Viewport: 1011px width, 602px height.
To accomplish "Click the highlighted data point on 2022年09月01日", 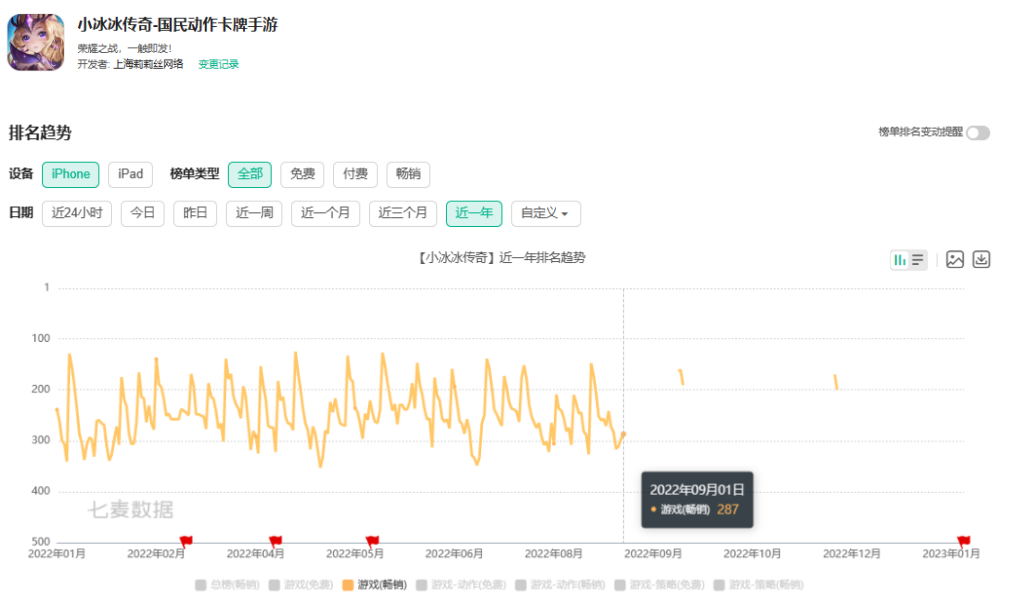I will (623, 434).
